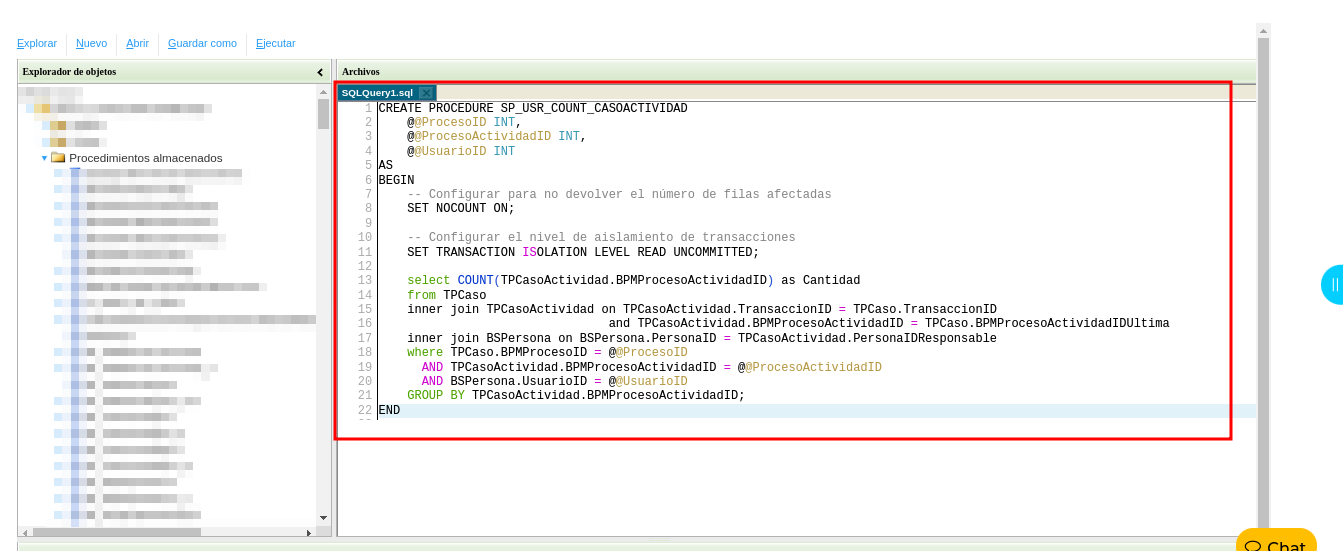Run the query with Ejecutar
The image size is (1343, 551).
(275, 43)
